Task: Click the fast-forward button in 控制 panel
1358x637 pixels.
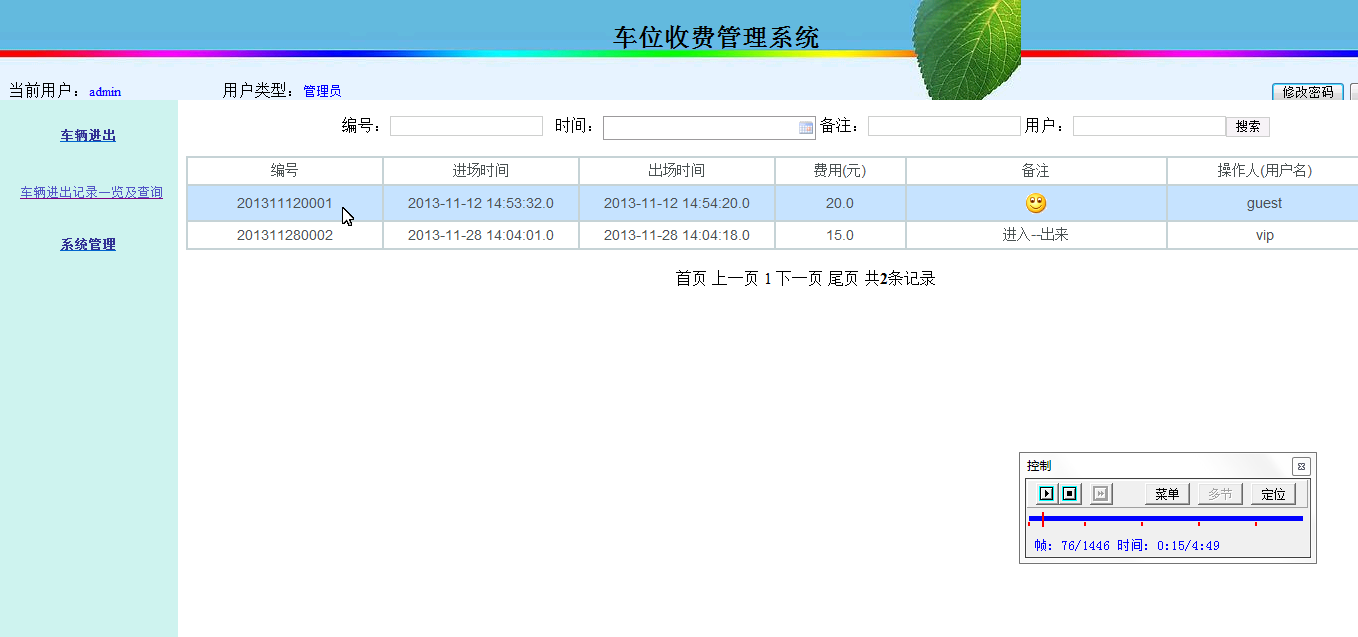Action: point(1101,494)
